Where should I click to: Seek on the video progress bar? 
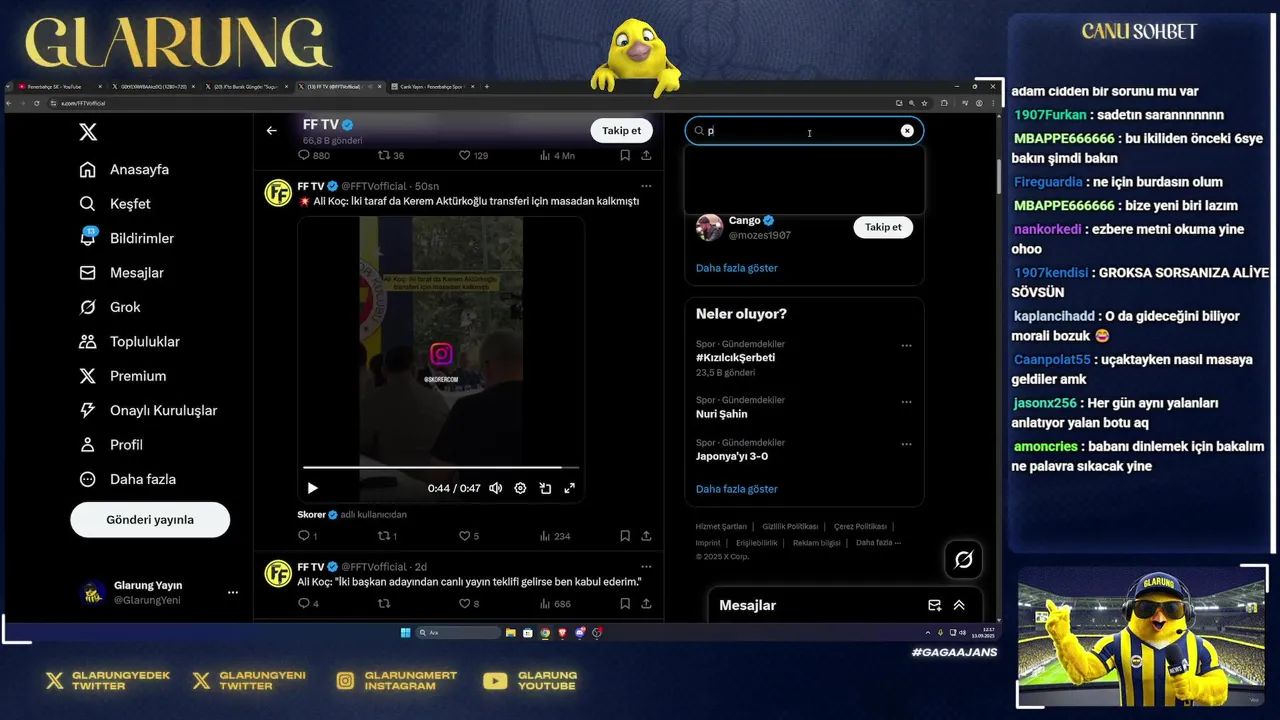coord(440,467)
